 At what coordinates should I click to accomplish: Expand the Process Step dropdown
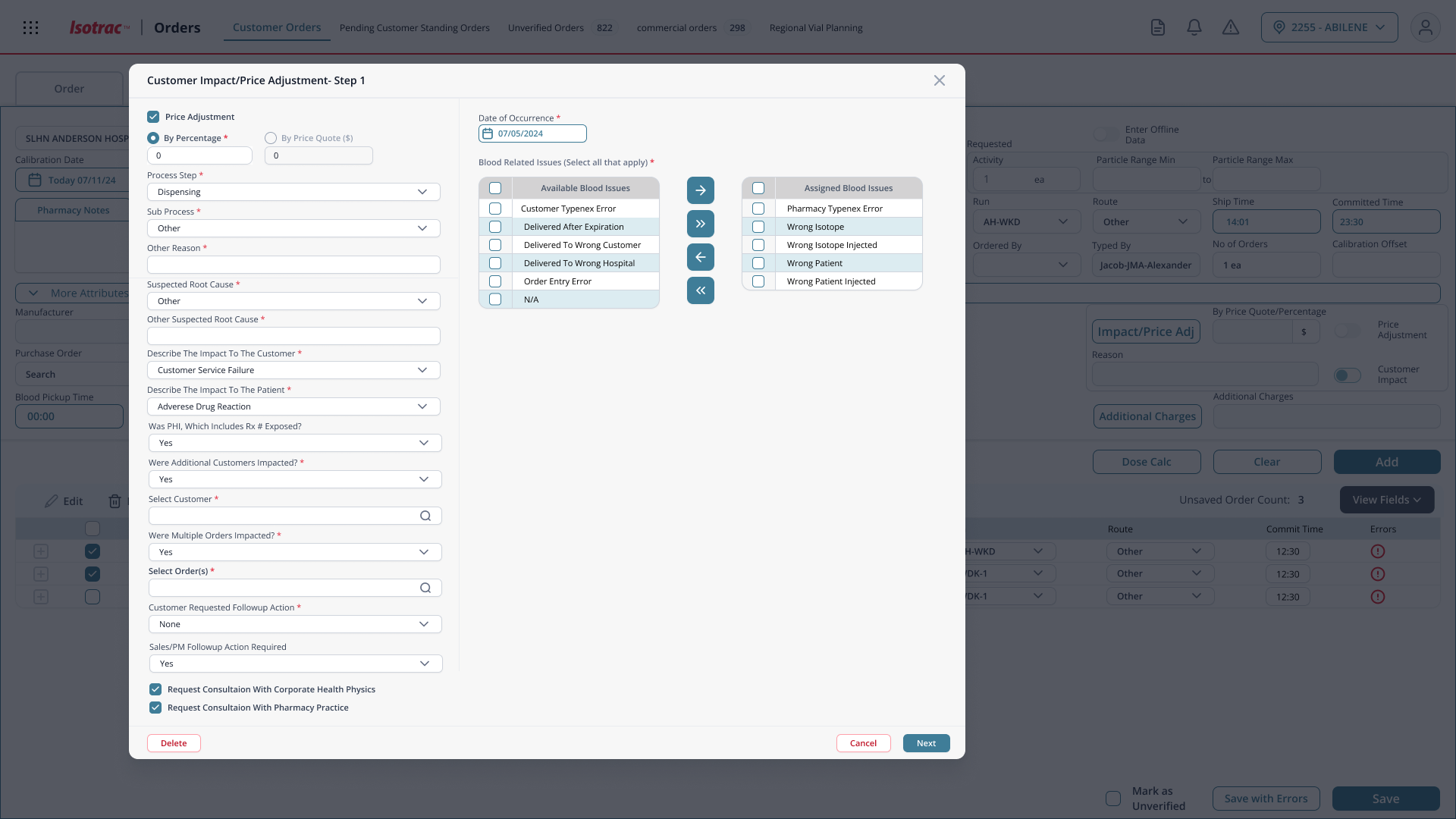(x=293, y=192)
